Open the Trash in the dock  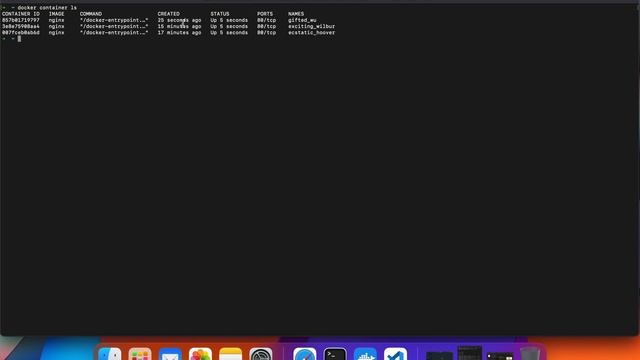(530, 354)
